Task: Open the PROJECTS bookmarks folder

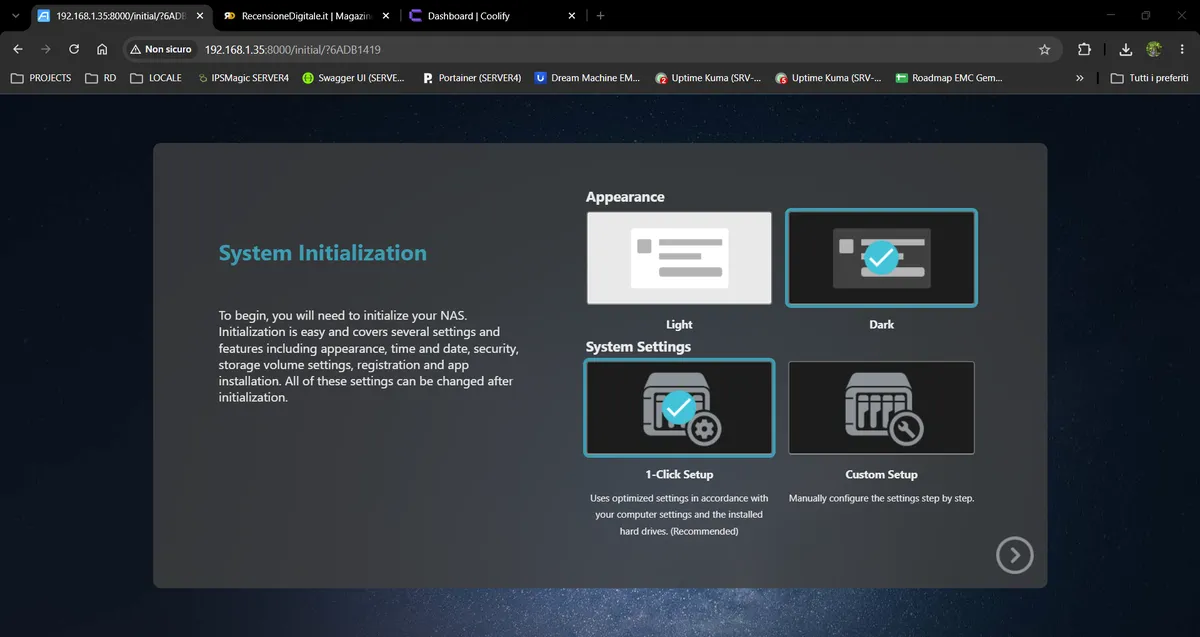Action: pyautogui.click(x=41, y=77)
